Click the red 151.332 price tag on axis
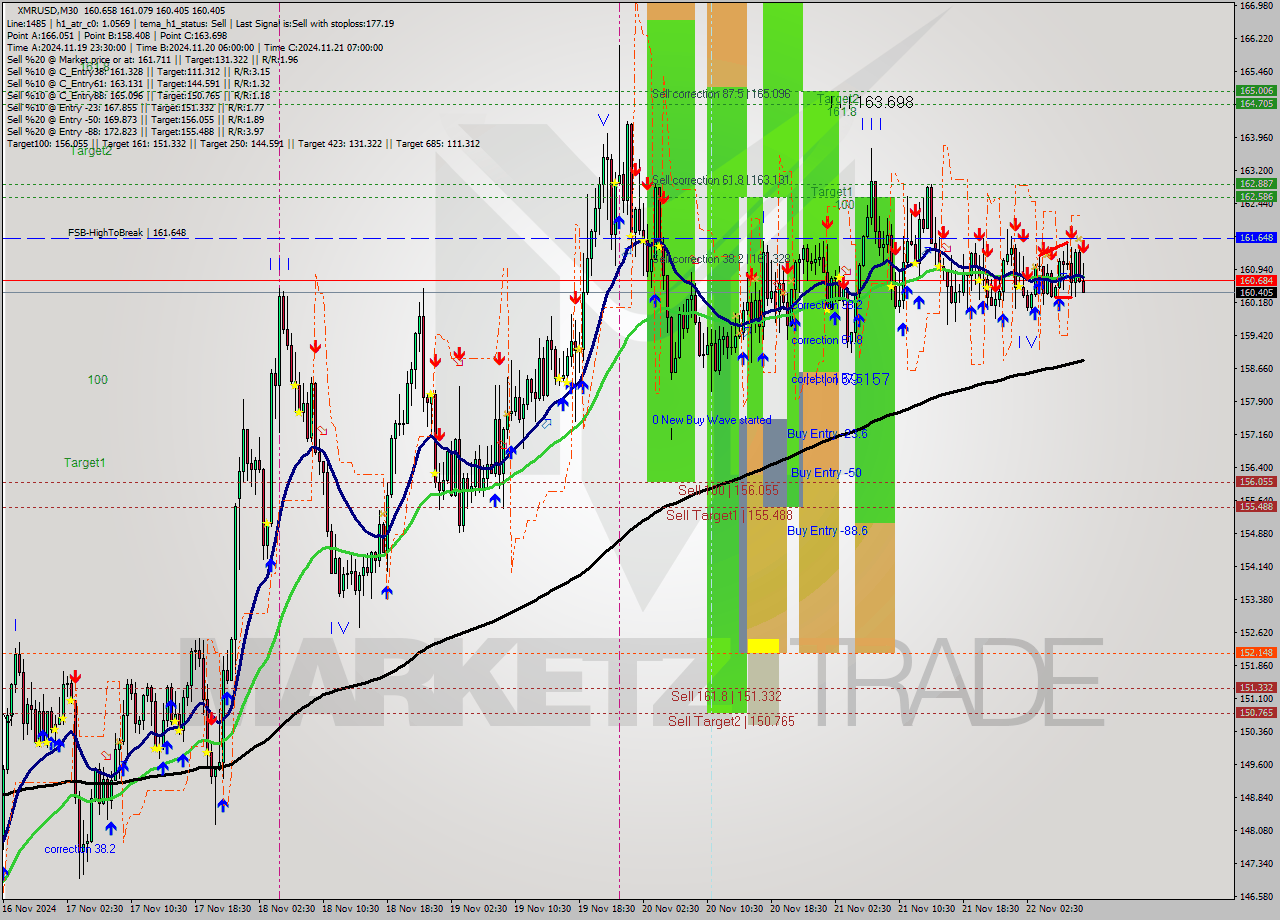The image size is (1280, 920). pyautogui.click(x=1256, y=688)
